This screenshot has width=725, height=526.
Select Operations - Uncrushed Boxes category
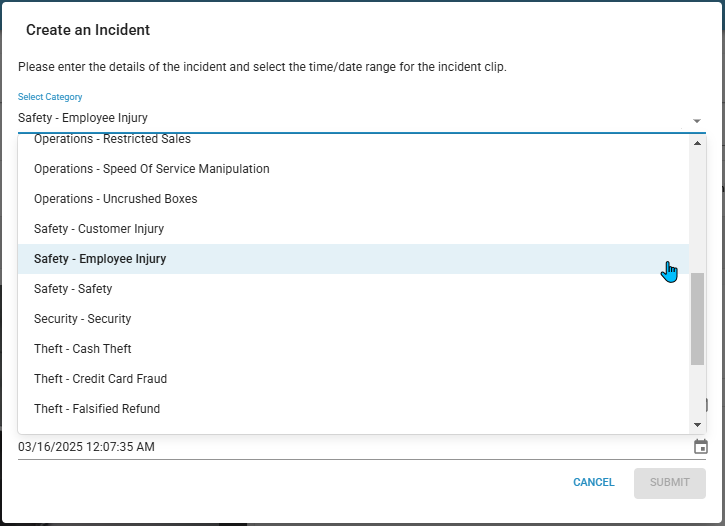(x=353, y=199)
